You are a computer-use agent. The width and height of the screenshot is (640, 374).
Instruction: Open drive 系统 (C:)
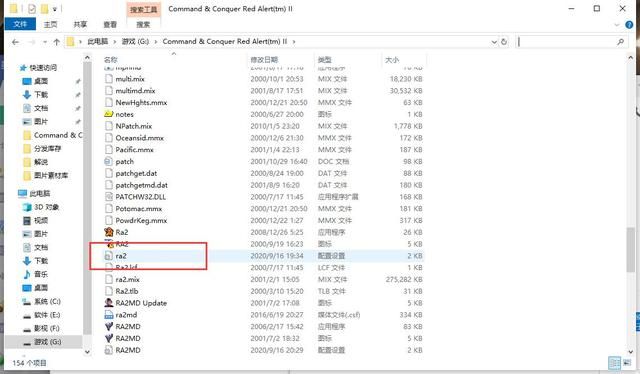click(47, 301)
